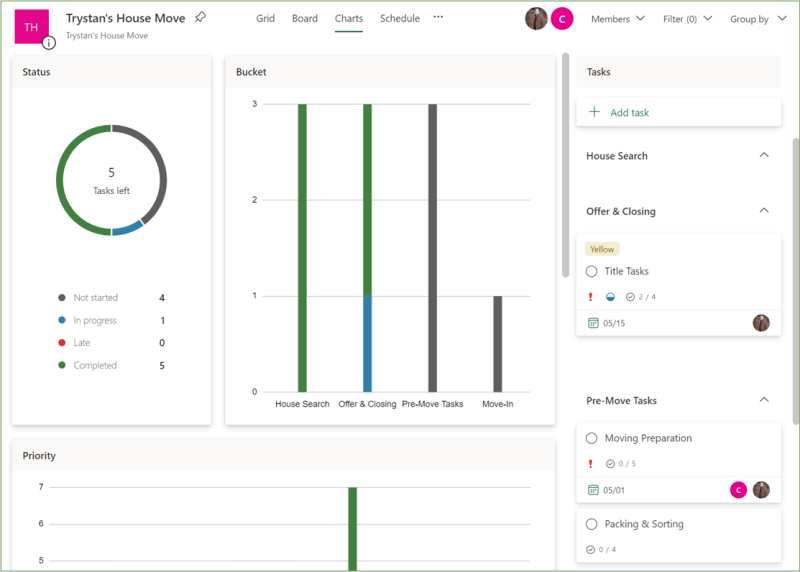The width and height of the screenshot is (800, 572).
Task: Click the blue segment of Offer & Closing bar
Action: click(x=367, y=344)
